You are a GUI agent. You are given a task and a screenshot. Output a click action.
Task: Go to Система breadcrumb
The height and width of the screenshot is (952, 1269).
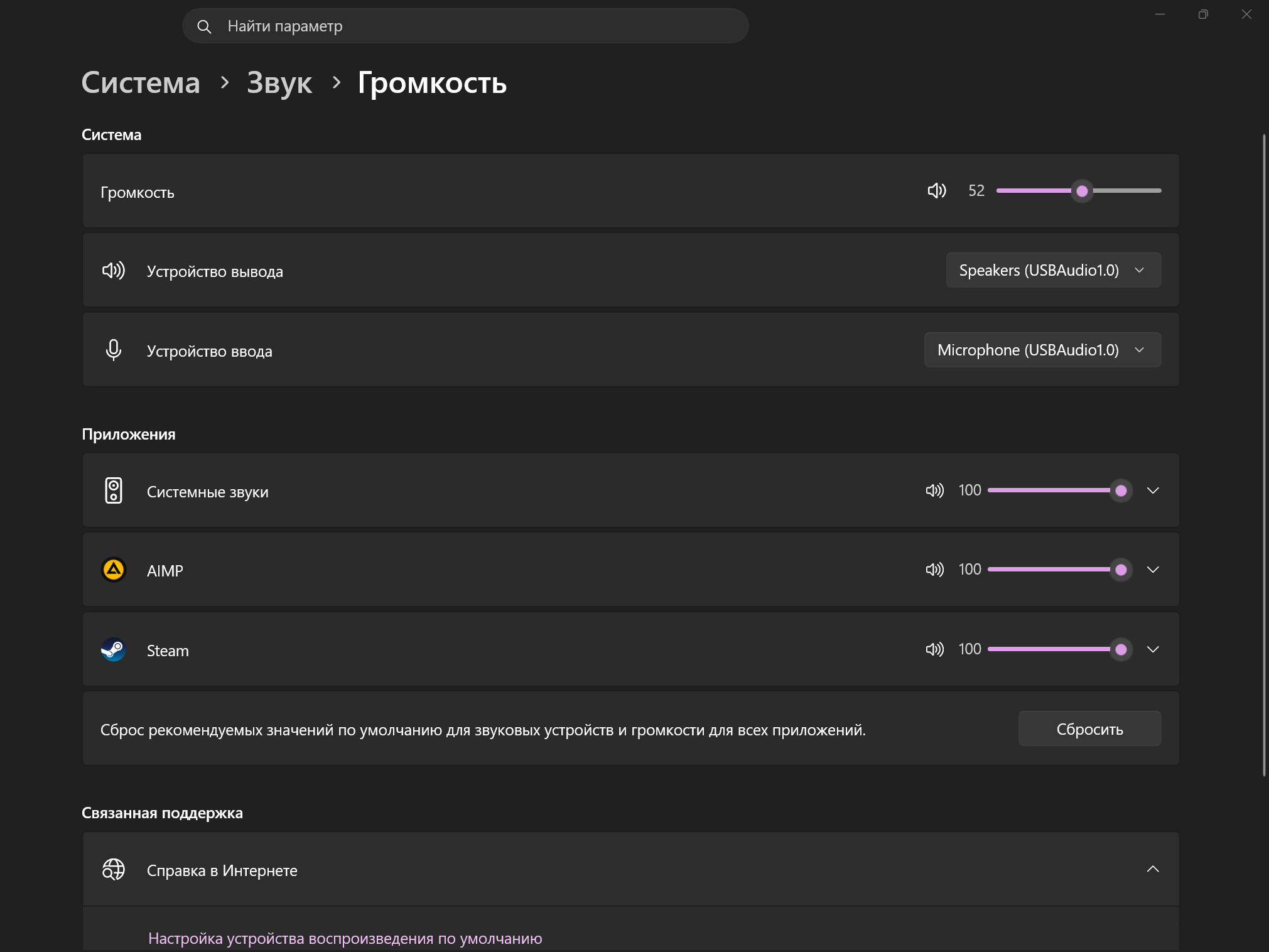pos(141,83)
